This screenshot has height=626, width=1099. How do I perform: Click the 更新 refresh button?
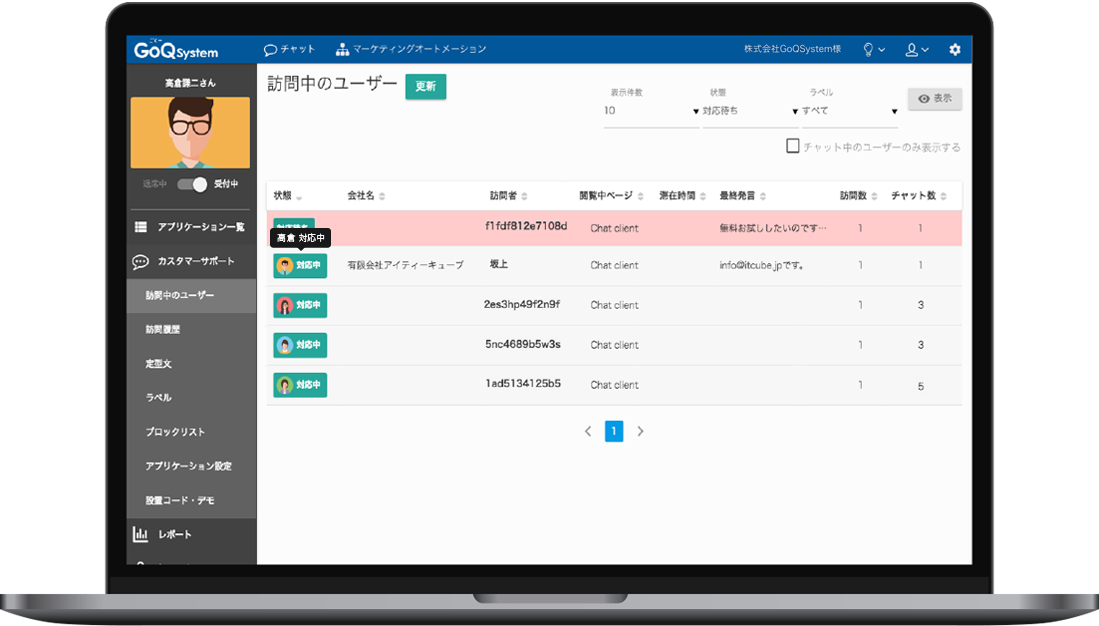[425, 86]
